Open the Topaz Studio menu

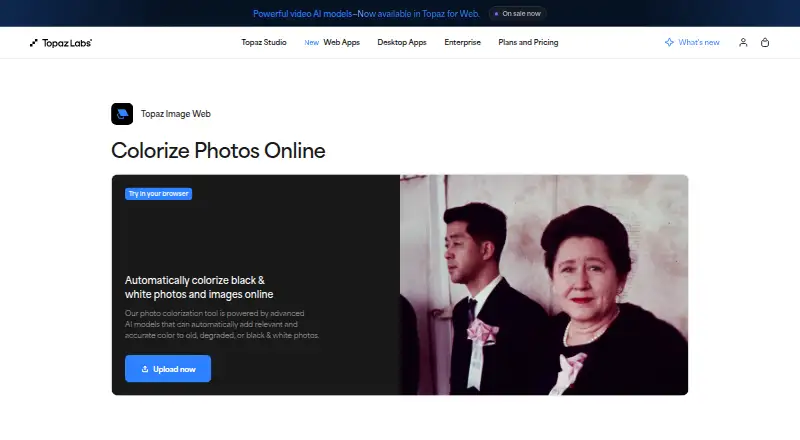pos(264,42)
